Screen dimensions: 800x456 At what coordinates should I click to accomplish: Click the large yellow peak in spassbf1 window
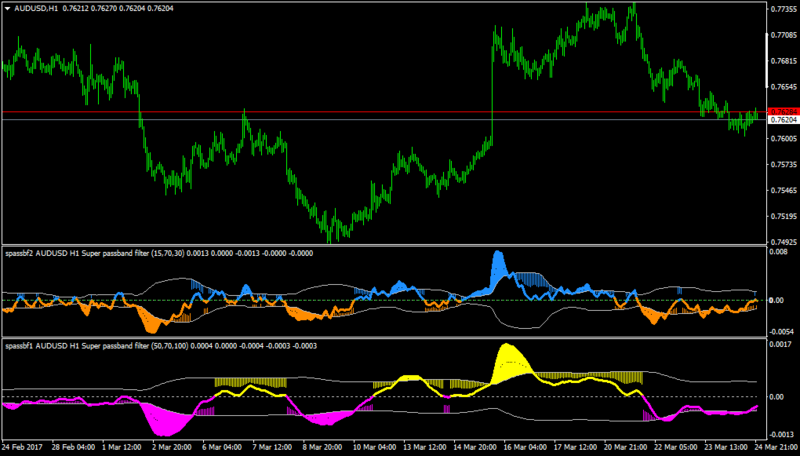click(x=509, y=361)
